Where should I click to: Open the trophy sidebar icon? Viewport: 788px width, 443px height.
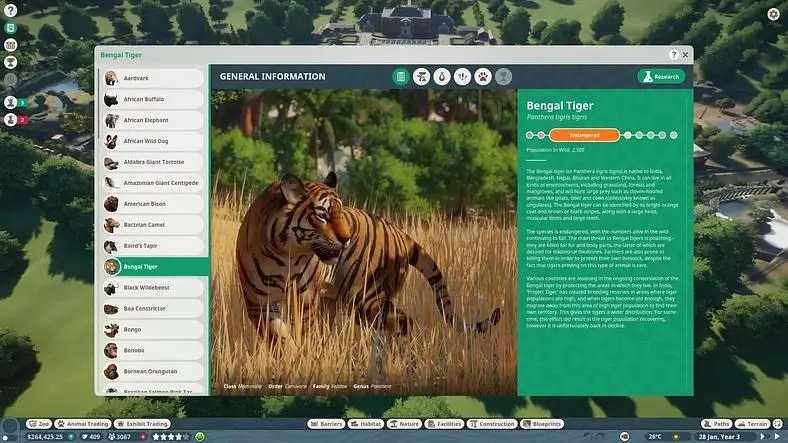pyautogui.click(x=11, y=62)
